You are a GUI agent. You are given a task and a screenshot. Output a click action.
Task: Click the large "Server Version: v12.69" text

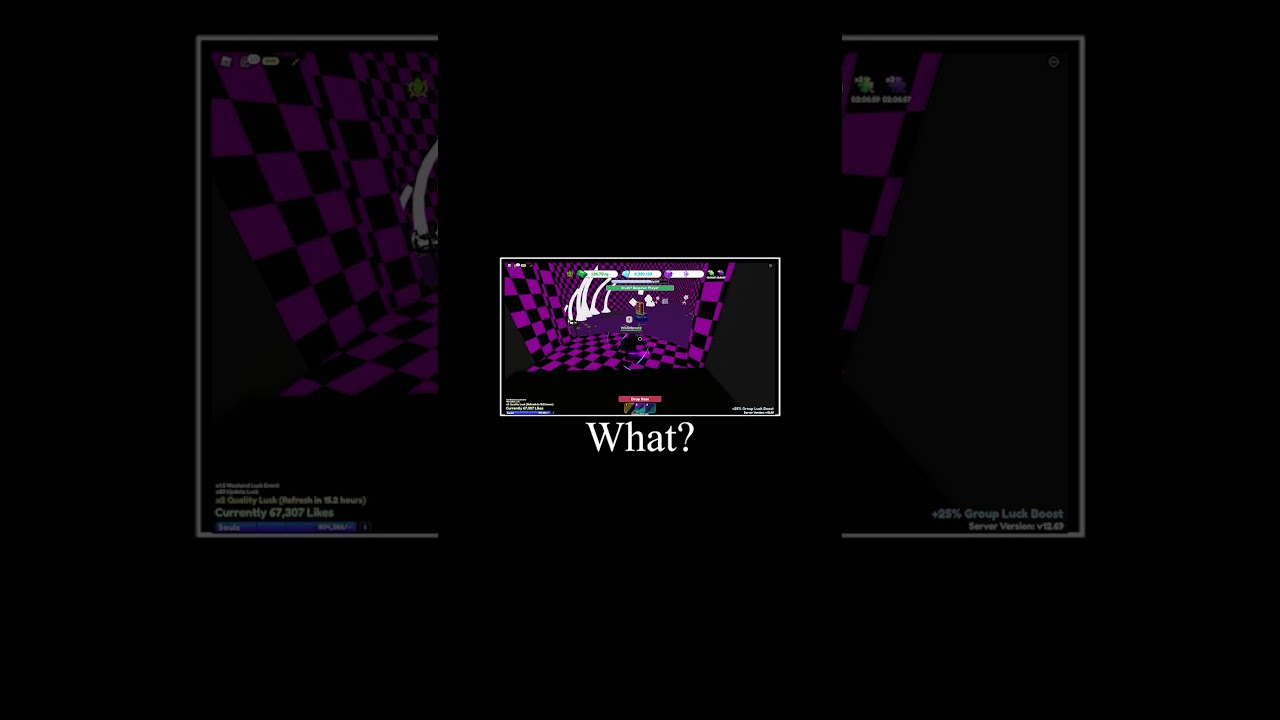point(1016,526)
